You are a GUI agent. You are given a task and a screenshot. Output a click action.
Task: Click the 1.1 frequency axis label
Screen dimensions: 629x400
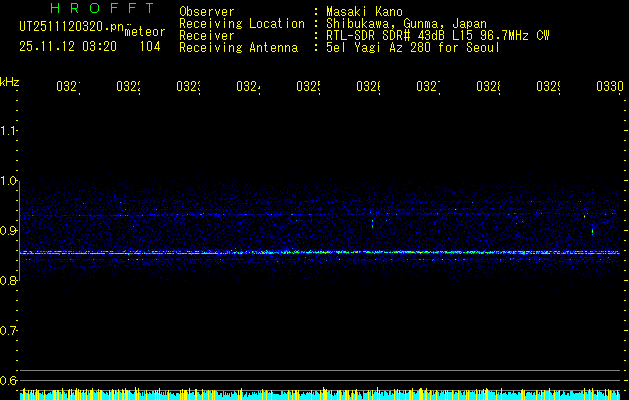coord(8,131)
